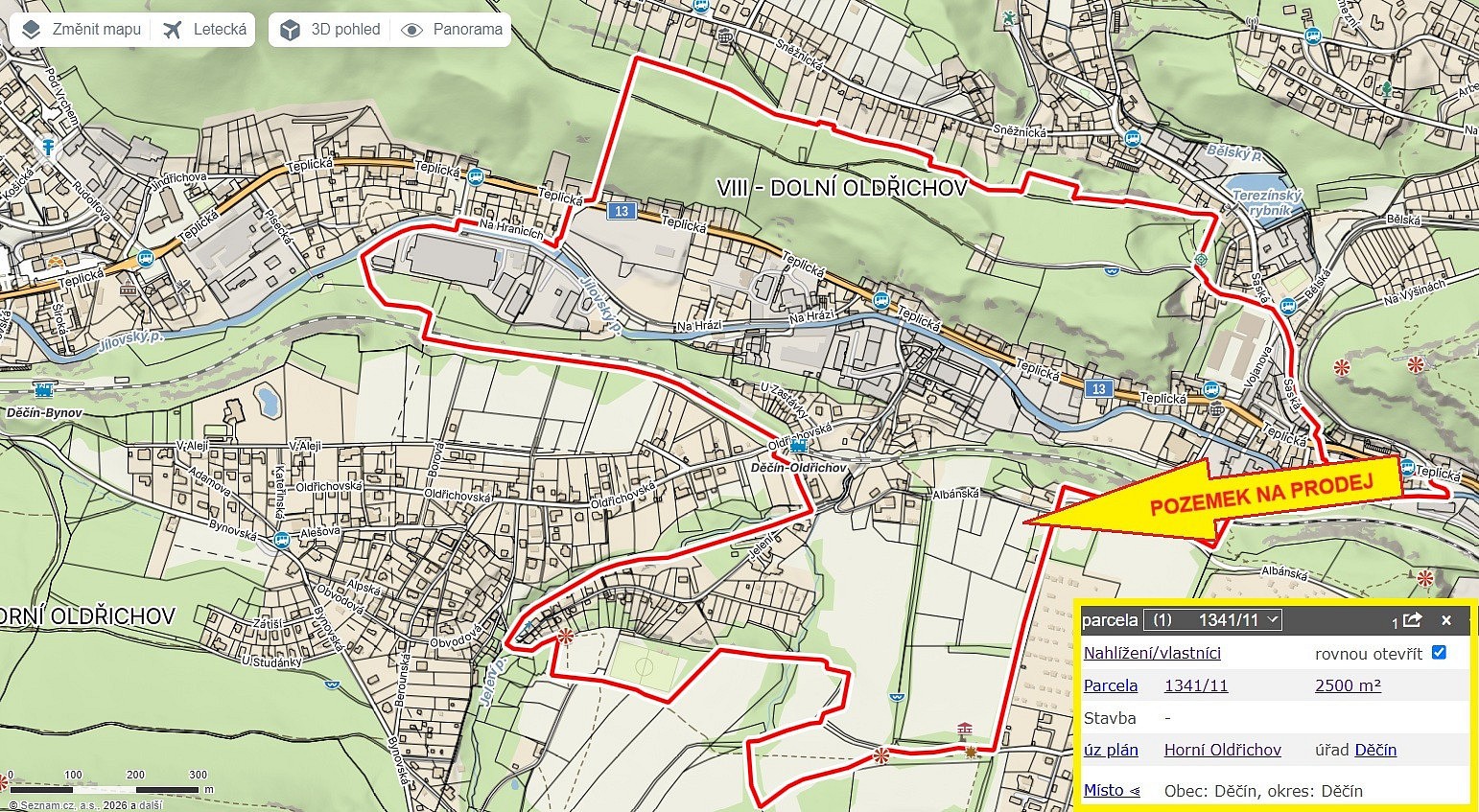Click the church icon near Pod Vrchem

coord(47,147)
